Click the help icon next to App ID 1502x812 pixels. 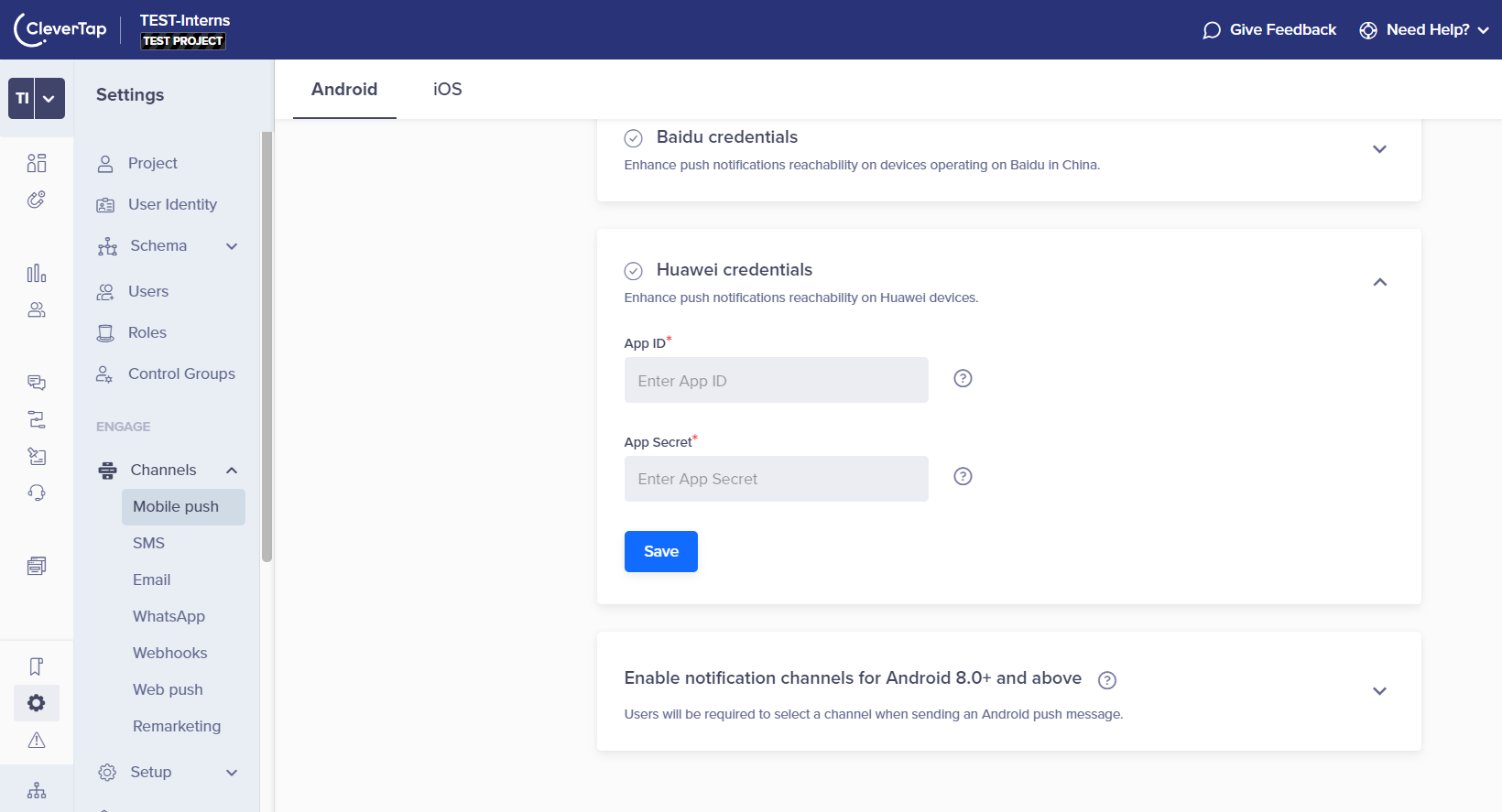coord(963,378)
